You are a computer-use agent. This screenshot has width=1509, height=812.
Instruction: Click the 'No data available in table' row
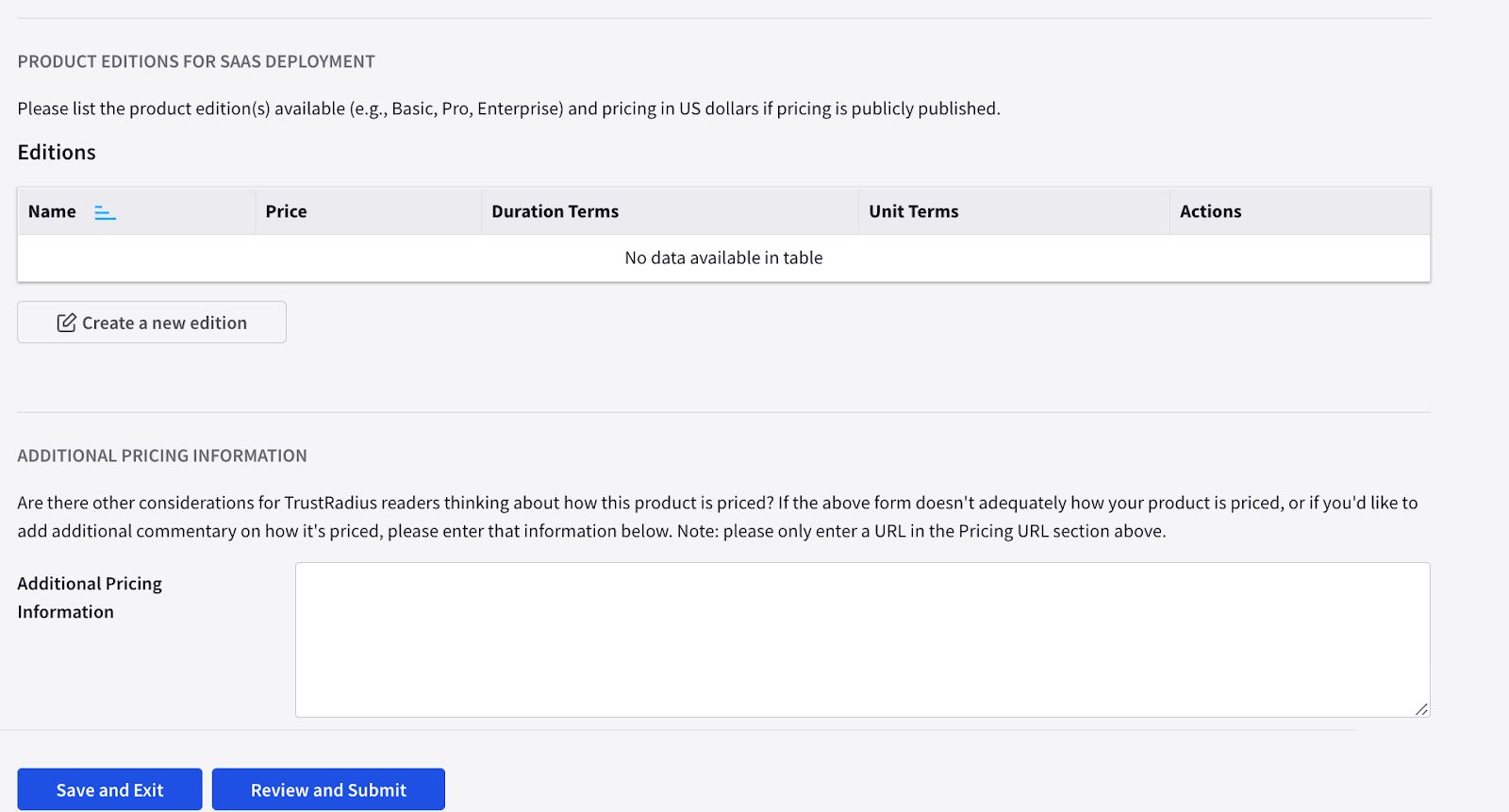(x=723, y=257)
